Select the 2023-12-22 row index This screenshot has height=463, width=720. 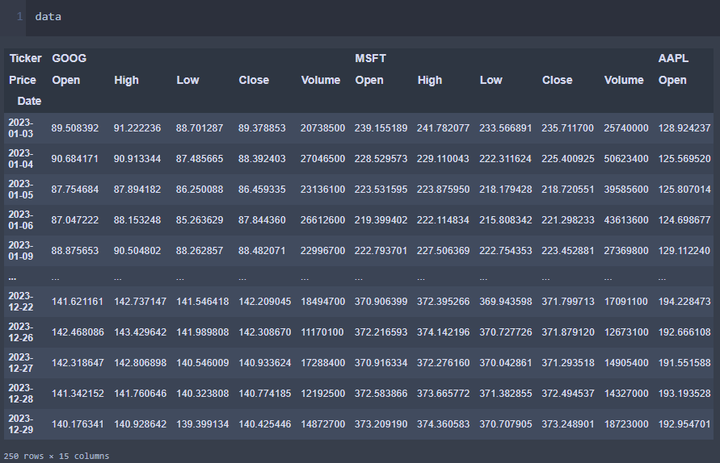click(21, 301)
